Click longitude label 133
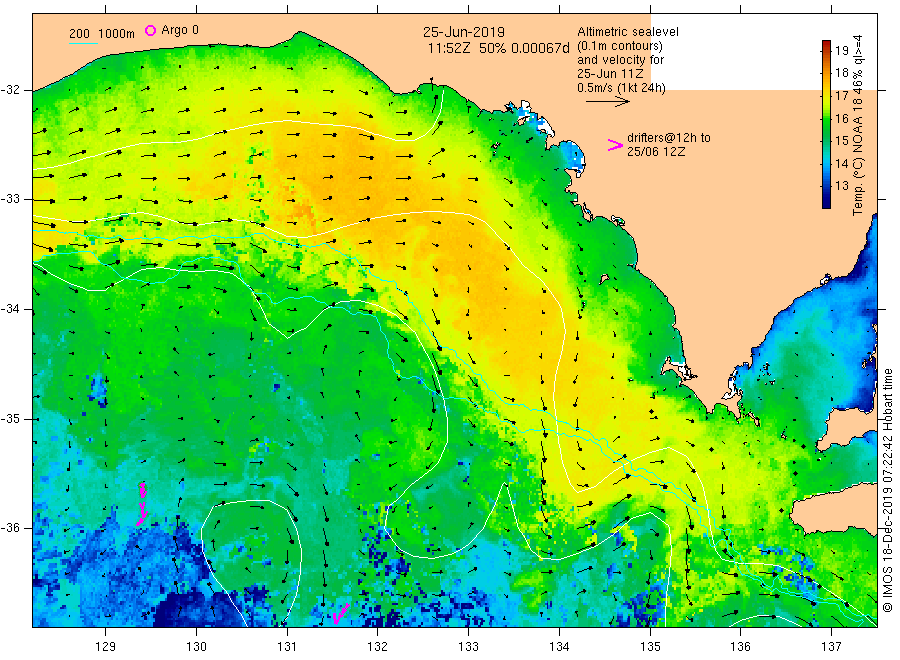 [468, 647]
